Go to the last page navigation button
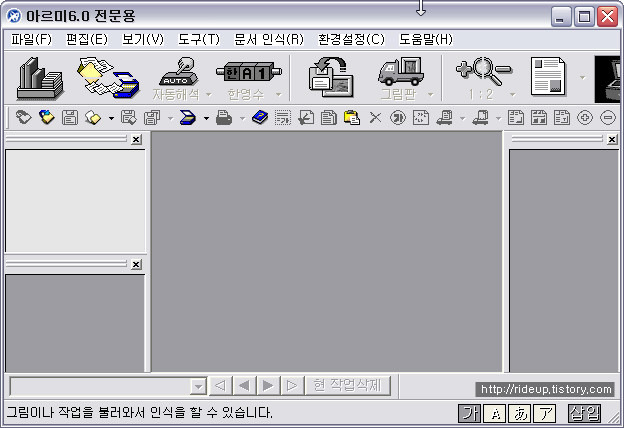Image resolution: width=624 pixels, height=428 pixels. (292, 385)
